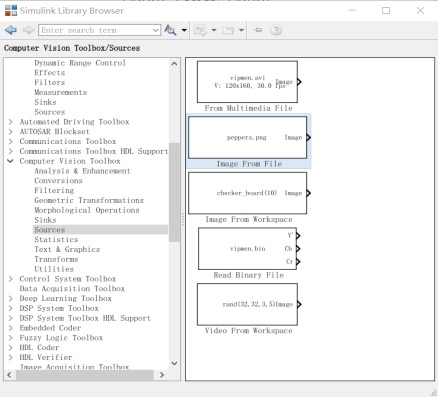
Task: Expand the HDL Verifier node
Action: (11, 357)
